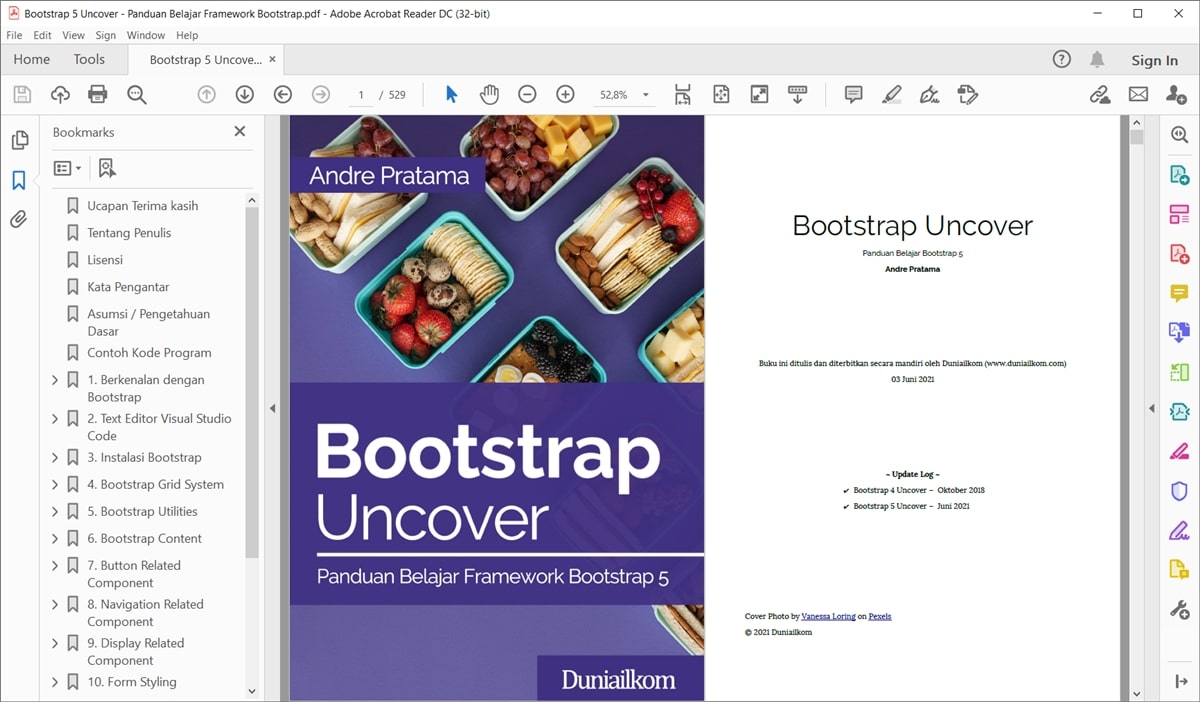
Task: Collapse the left navigation pane arrow
Action: 273,408
